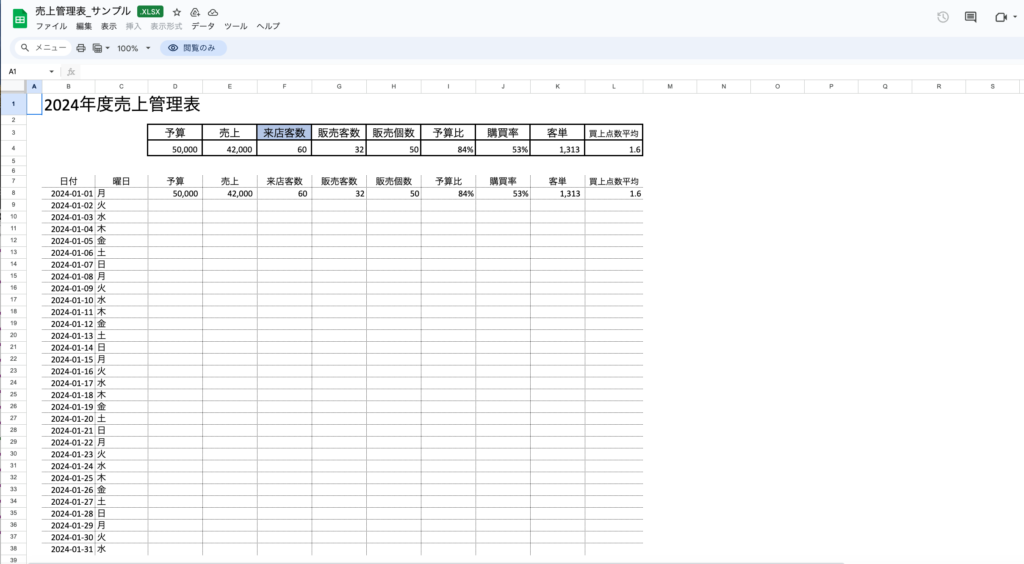Screen dimensions: 1024x564
Task: Star the 売上管理表_サンプル document
Action: (177, 12)
